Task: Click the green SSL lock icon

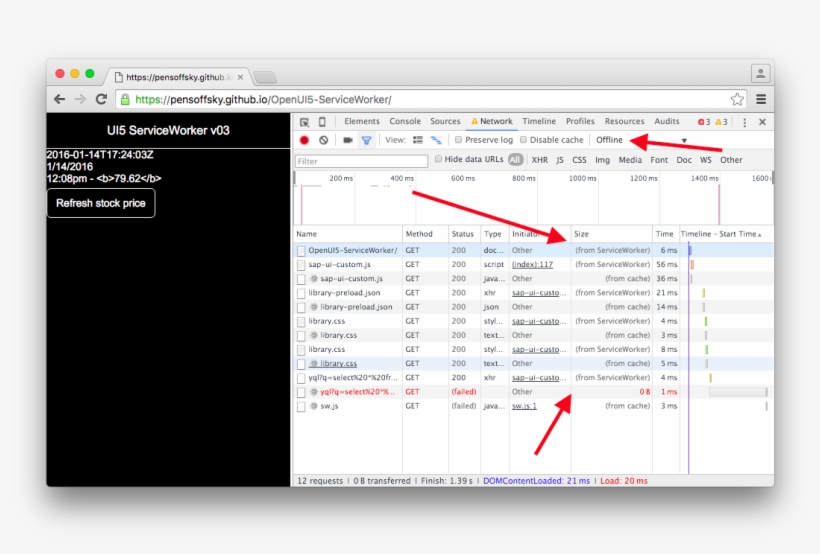Action: point(125,99)
